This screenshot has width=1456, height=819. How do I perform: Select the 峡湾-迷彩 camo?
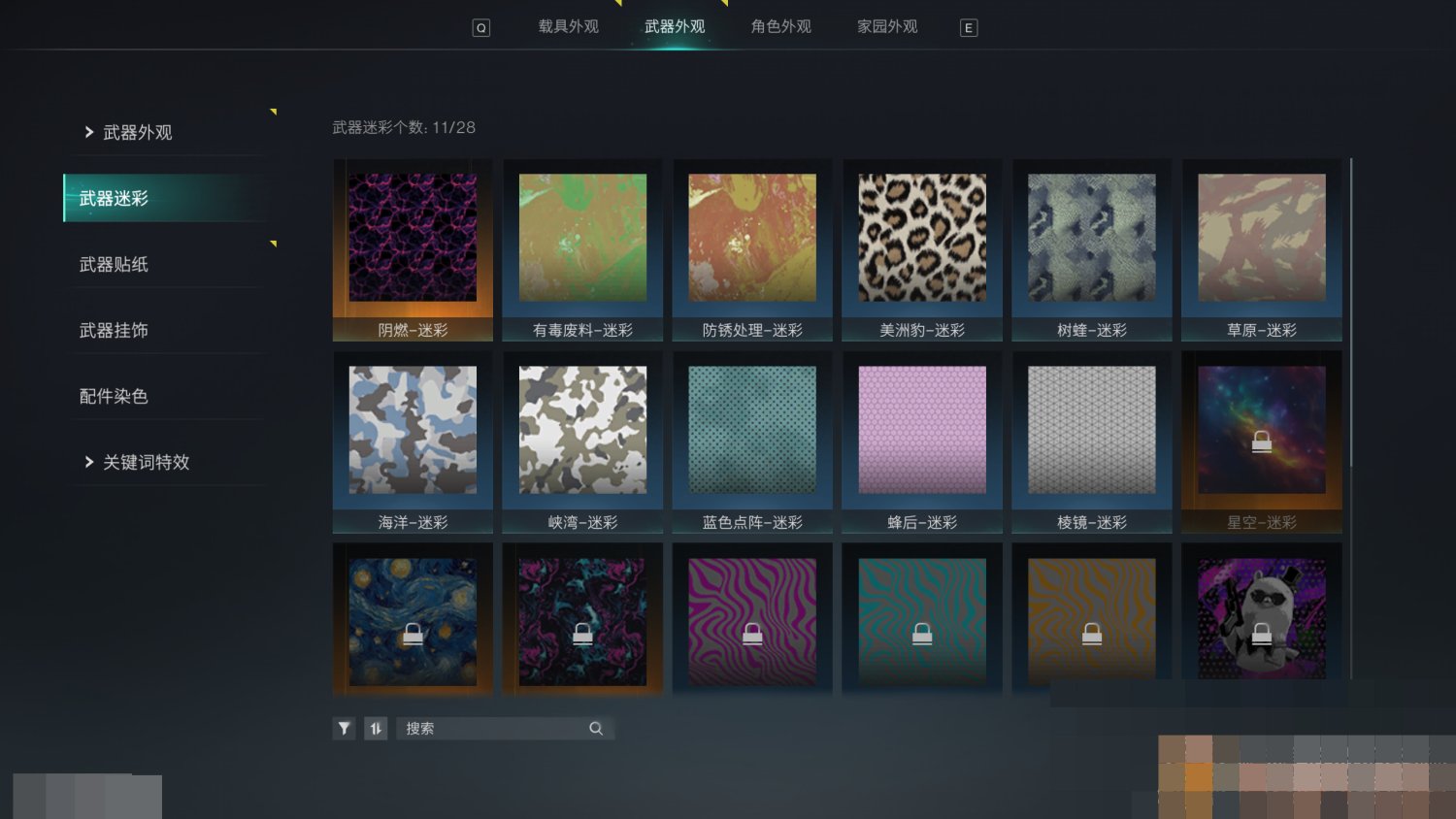pyautogui.click(x=582, y=442)
